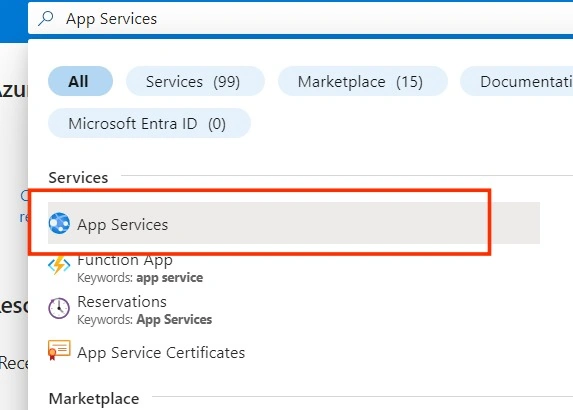Click the Function App lightning icon
This screenshot has height=410, width=573.
(x=59, y=265)
